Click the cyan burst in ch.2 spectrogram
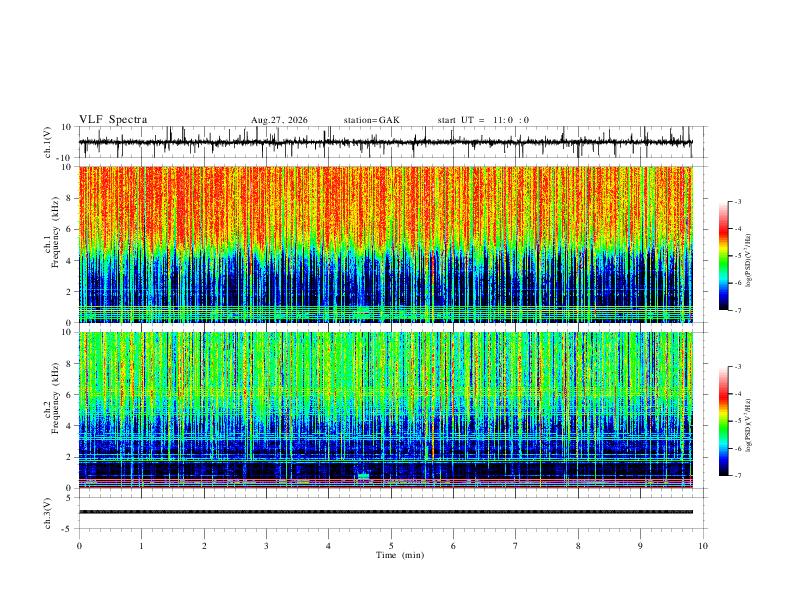This screenshot has height=612, width=792. pyautogui.click(x=364, y=476)
